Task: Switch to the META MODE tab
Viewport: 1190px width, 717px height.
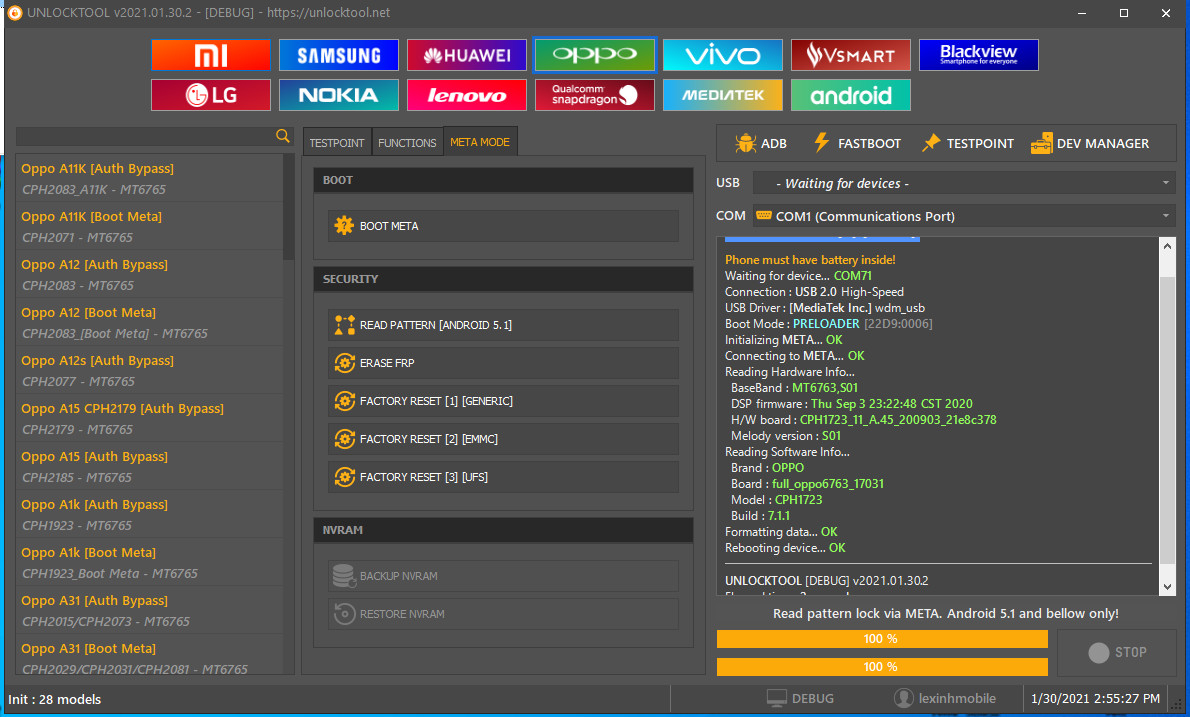Action: [480, 142]
